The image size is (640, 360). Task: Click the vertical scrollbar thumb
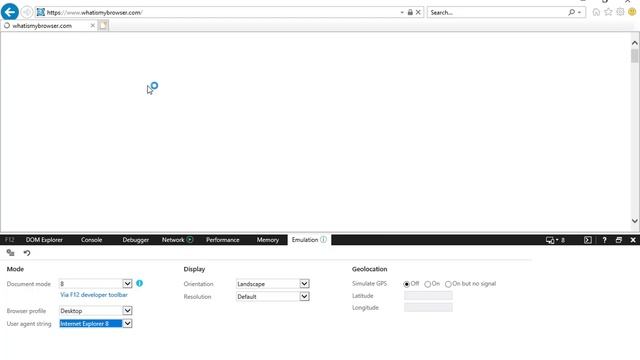click(x=634, y=56)
